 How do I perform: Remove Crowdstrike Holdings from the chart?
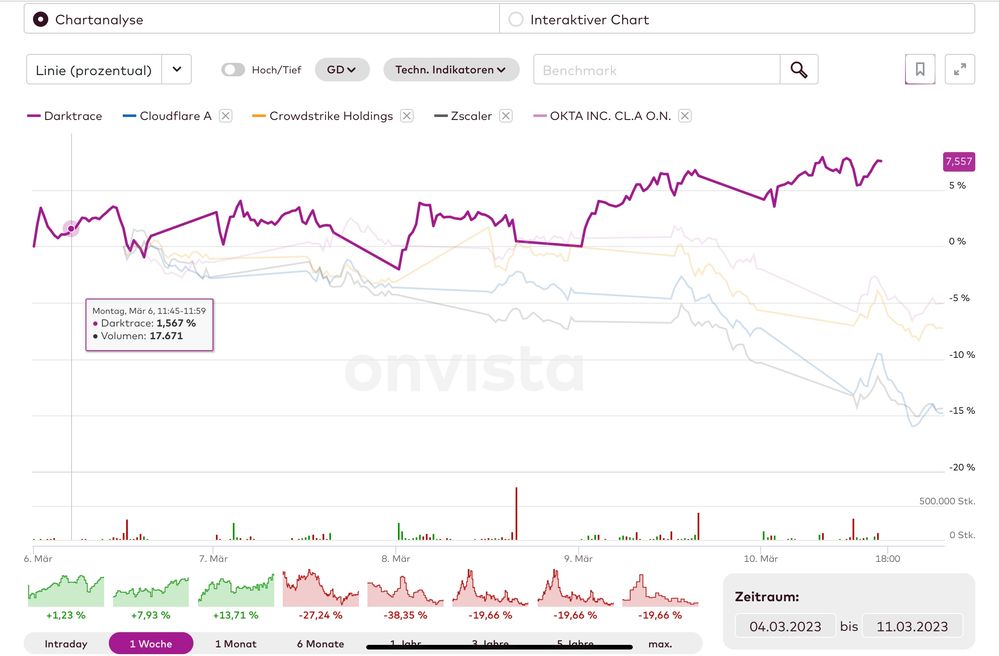(406, 116)
